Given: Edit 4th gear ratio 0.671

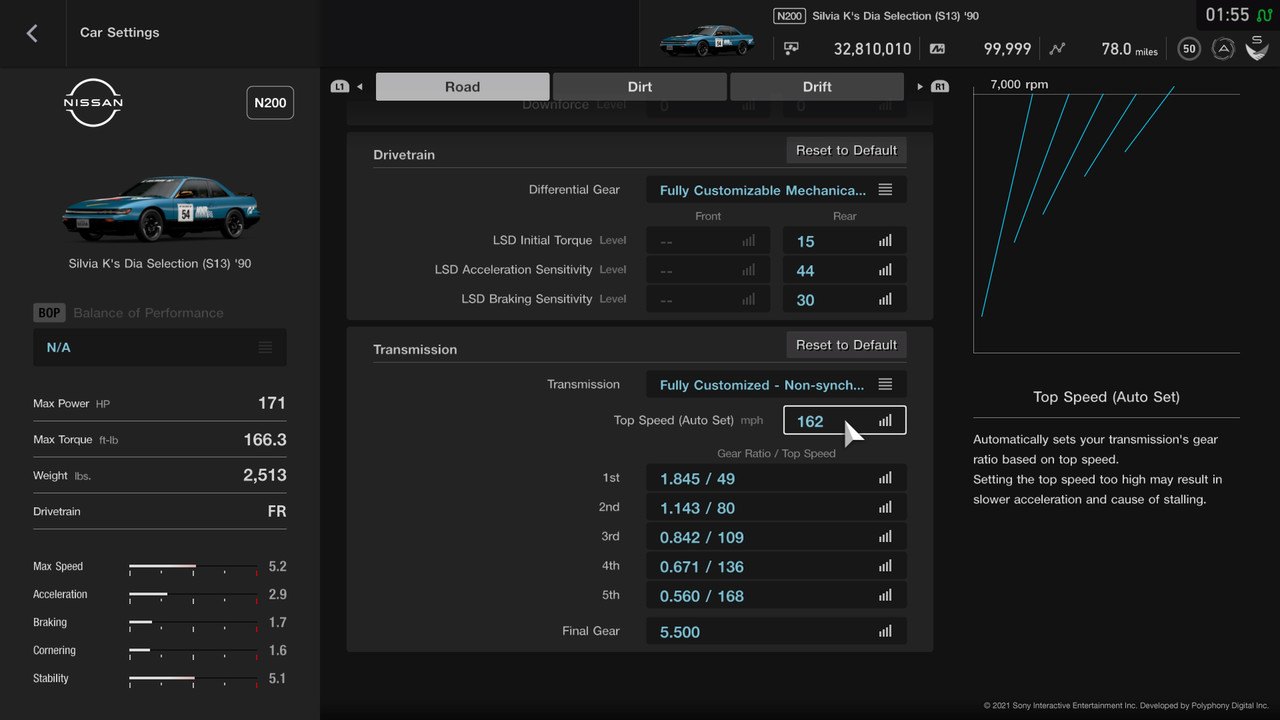Looking at the screenshot, I should click(x=776, y=566).
